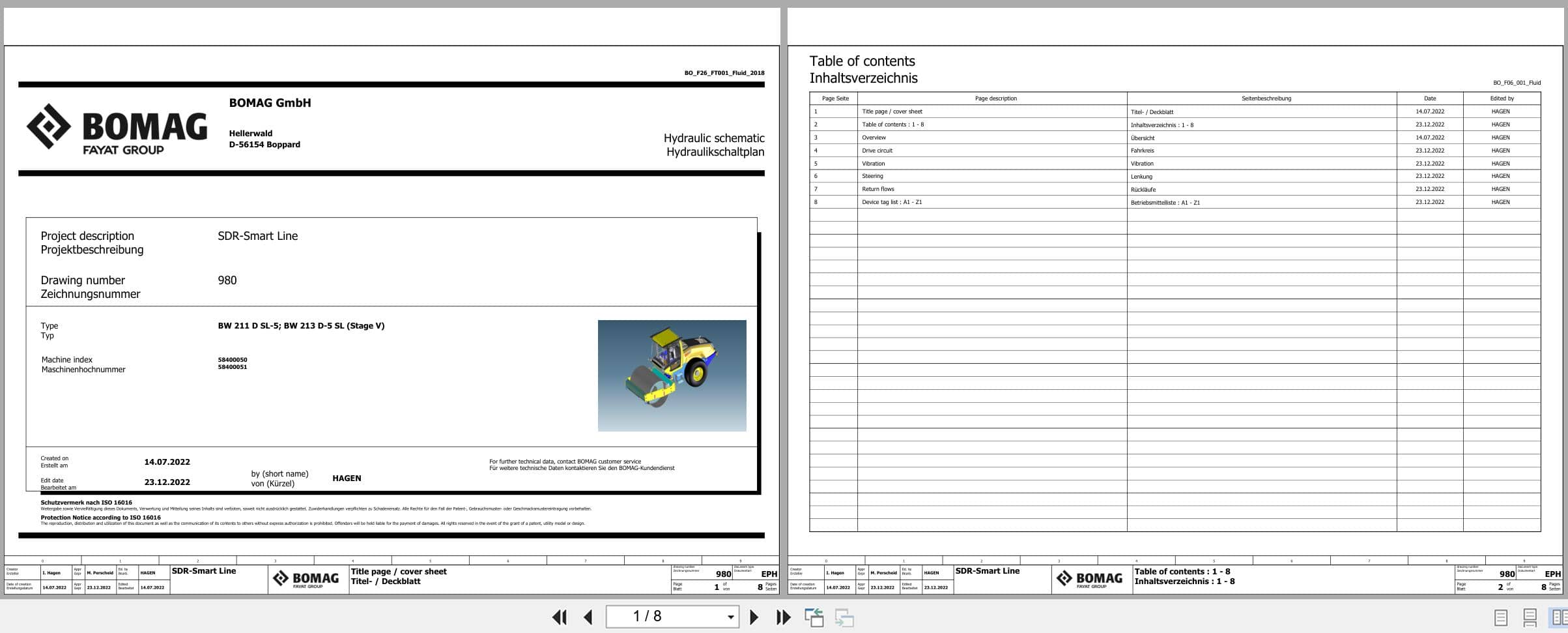Switch to single page view
The height and width of the screenshot is (633, 1568).
pyautogui.click(x=1500, y=617)
